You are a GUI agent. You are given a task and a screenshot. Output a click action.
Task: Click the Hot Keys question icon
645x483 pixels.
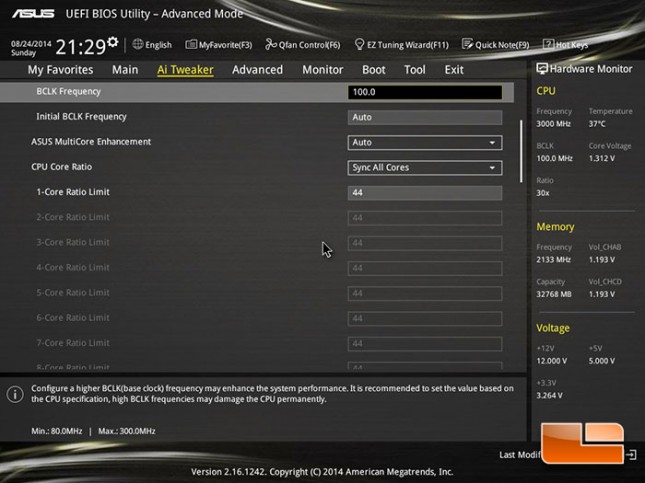click(548, 44)
